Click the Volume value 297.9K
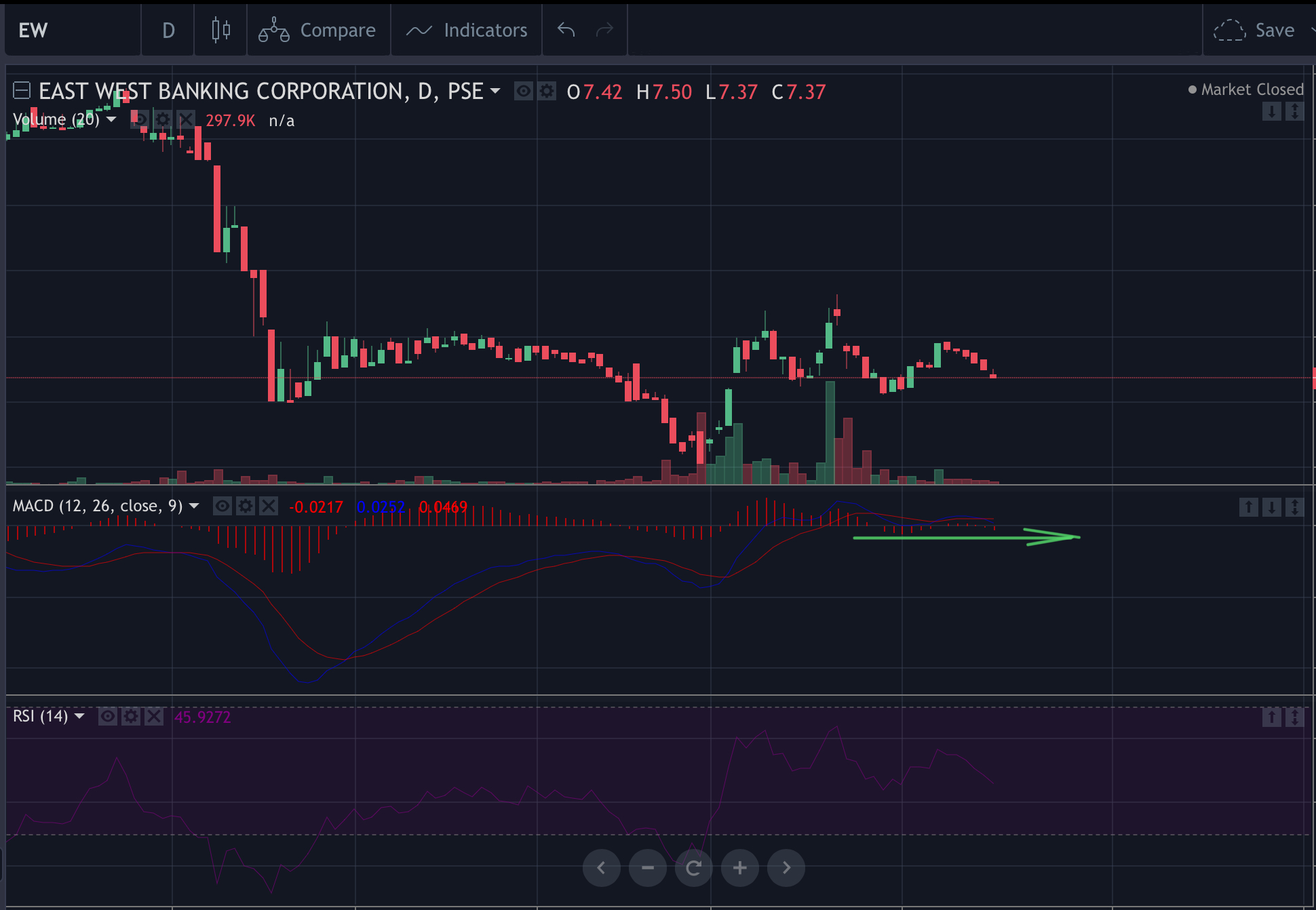 click(231, 121)
